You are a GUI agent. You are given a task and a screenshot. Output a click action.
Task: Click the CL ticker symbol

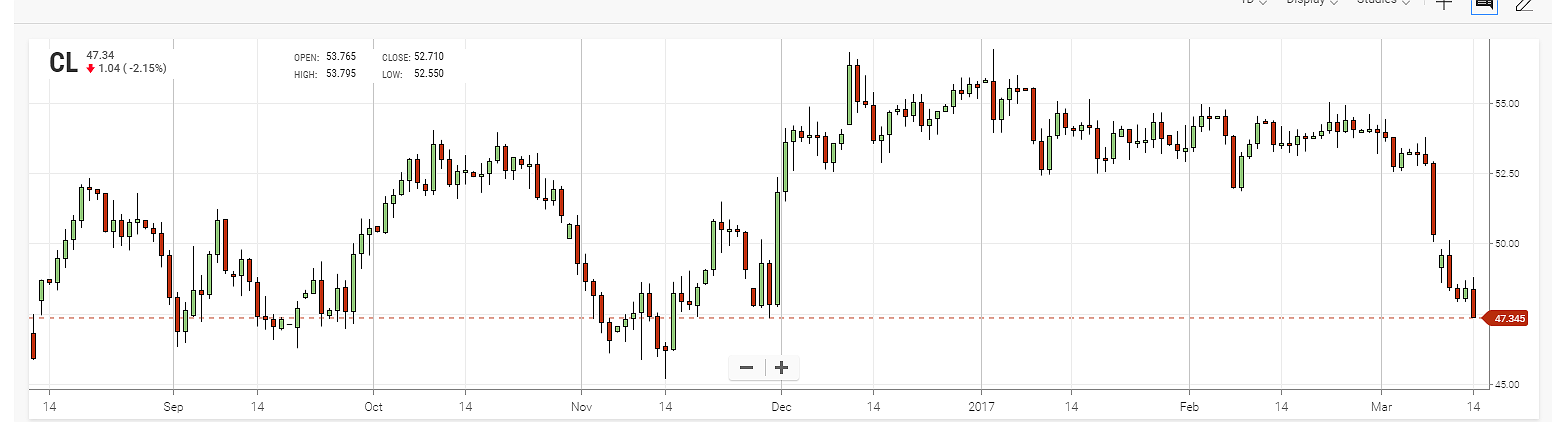click(x=63, y=62)
